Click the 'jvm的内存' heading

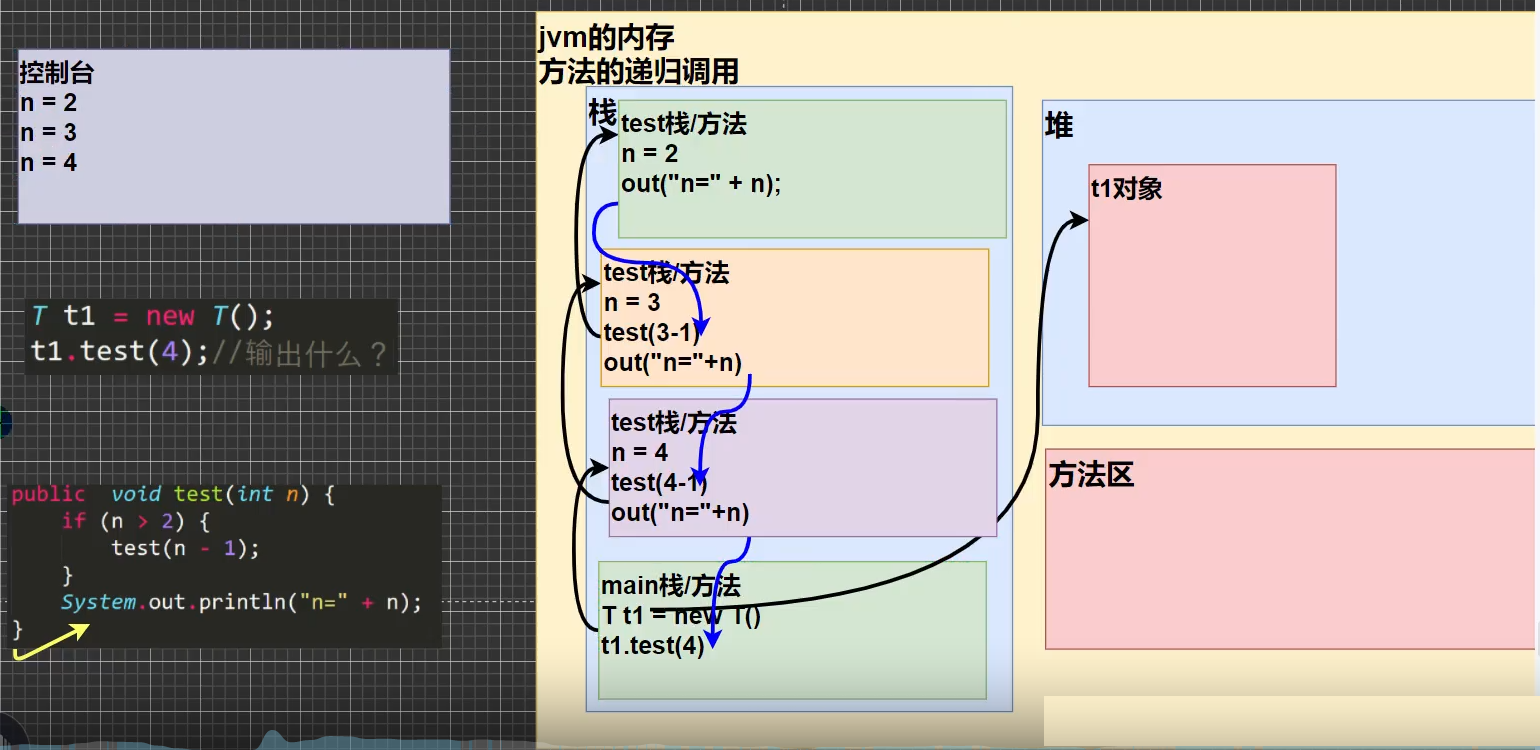[606, 39]
